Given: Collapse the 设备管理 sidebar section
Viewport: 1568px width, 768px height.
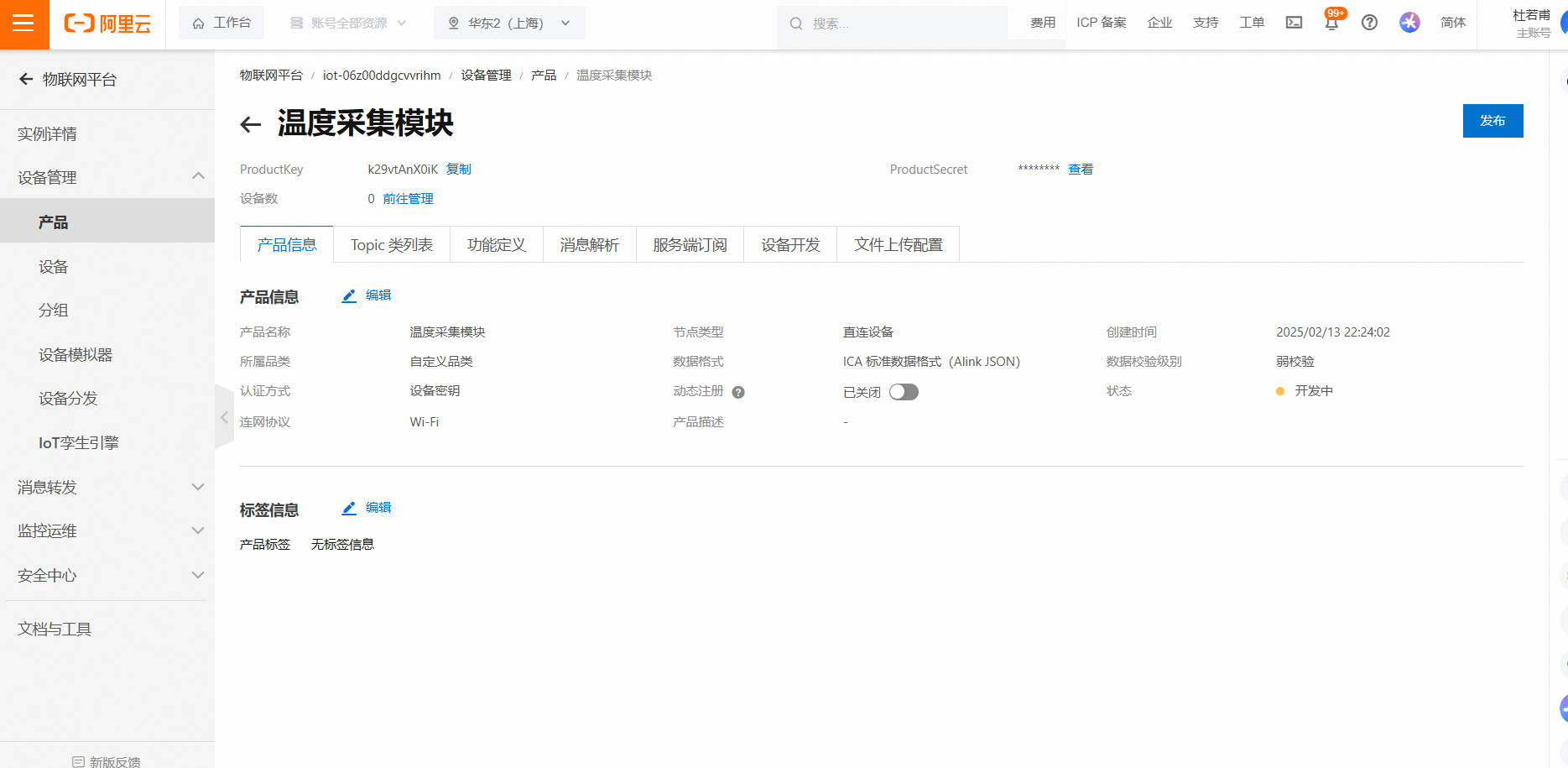Looking at the screenshot, I should pyautogui.click(x=198, y=176).
